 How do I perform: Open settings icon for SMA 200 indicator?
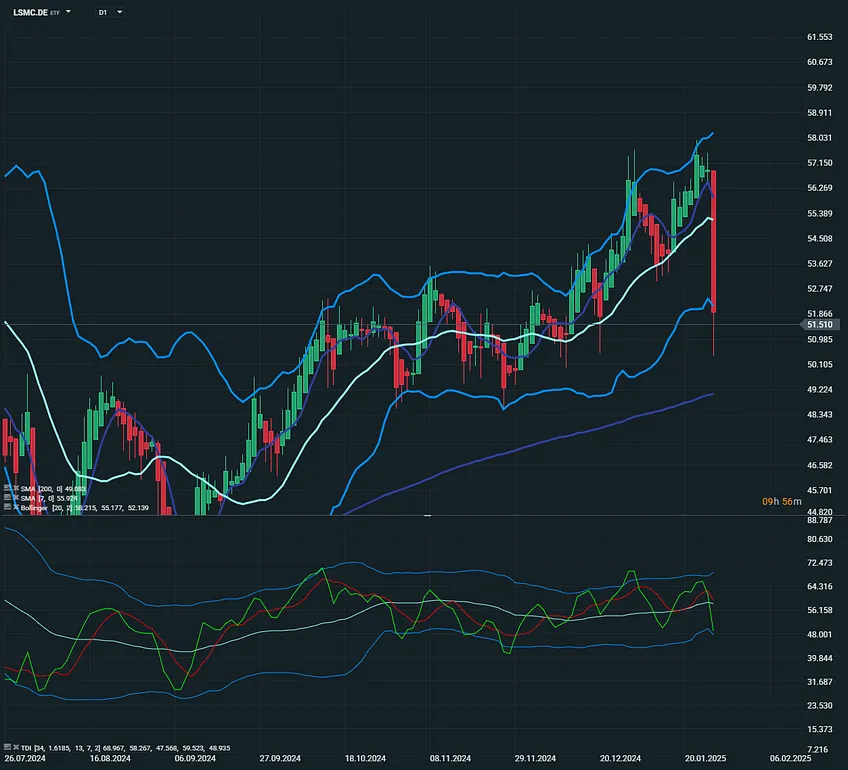tap(7, 488)
